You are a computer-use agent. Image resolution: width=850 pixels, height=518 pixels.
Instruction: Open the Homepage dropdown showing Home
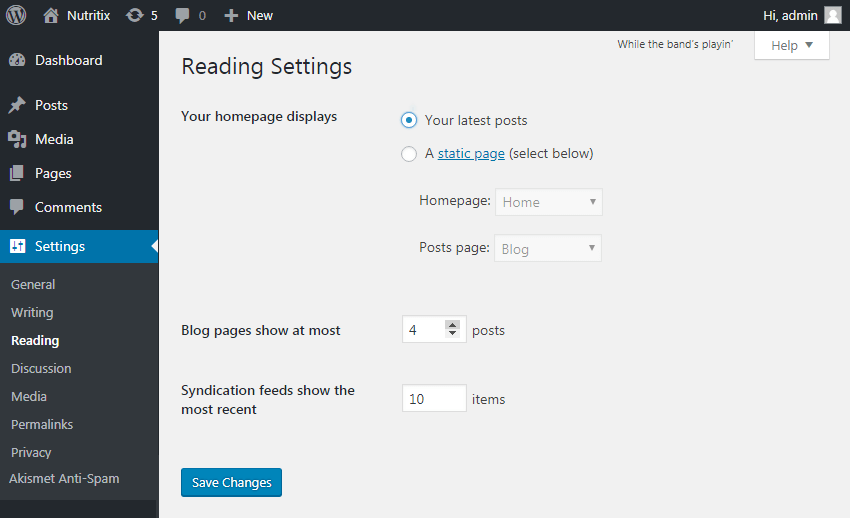pos(549,202)
